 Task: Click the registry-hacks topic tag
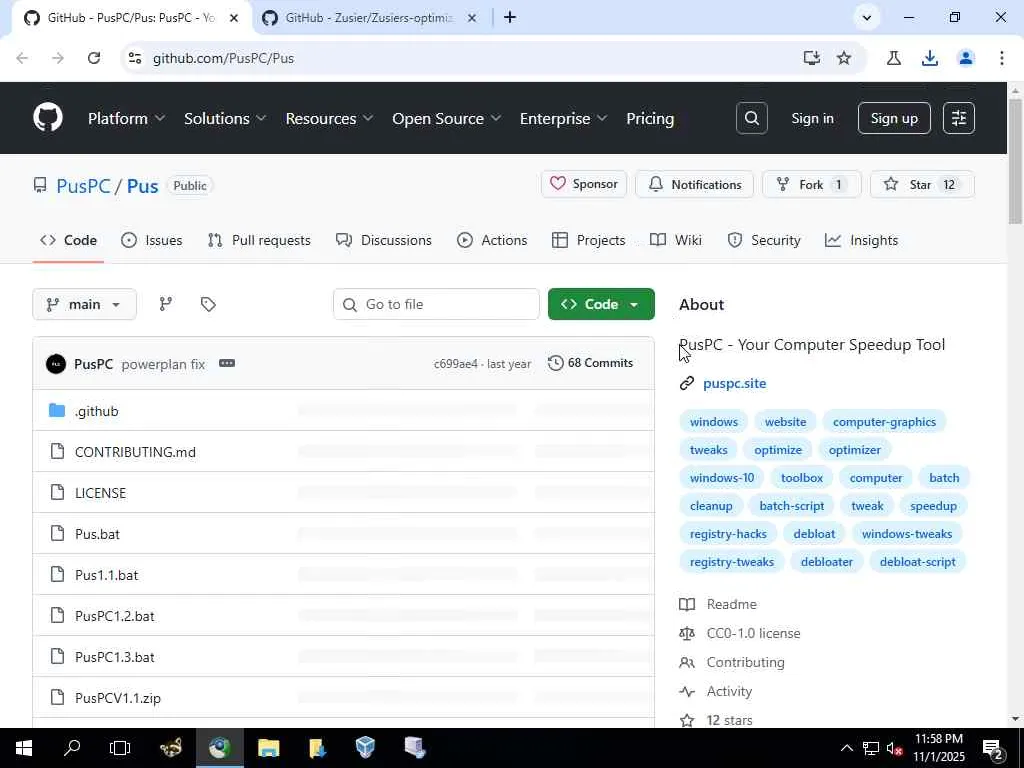coord(728,534)
